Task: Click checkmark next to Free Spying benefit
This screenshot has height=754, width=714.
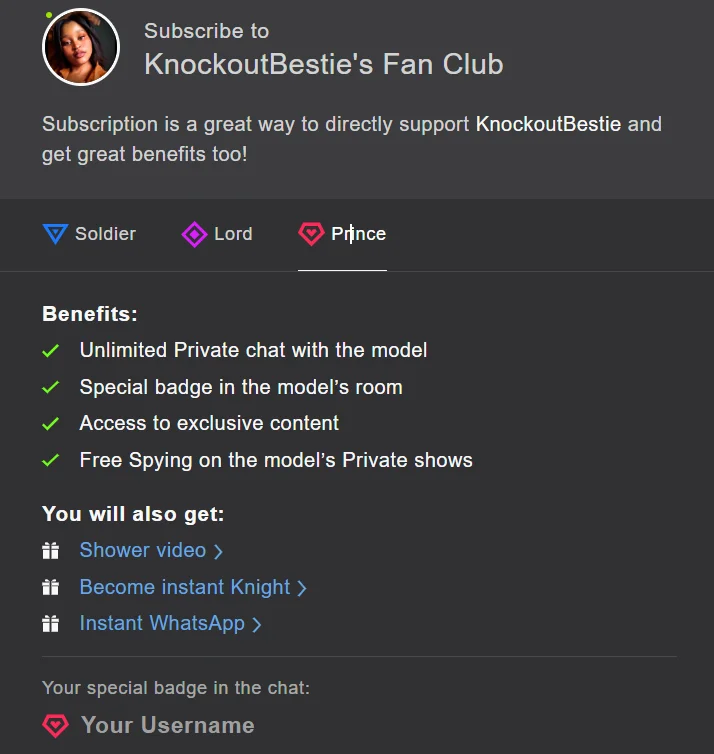Action: [x=51, y=461]
